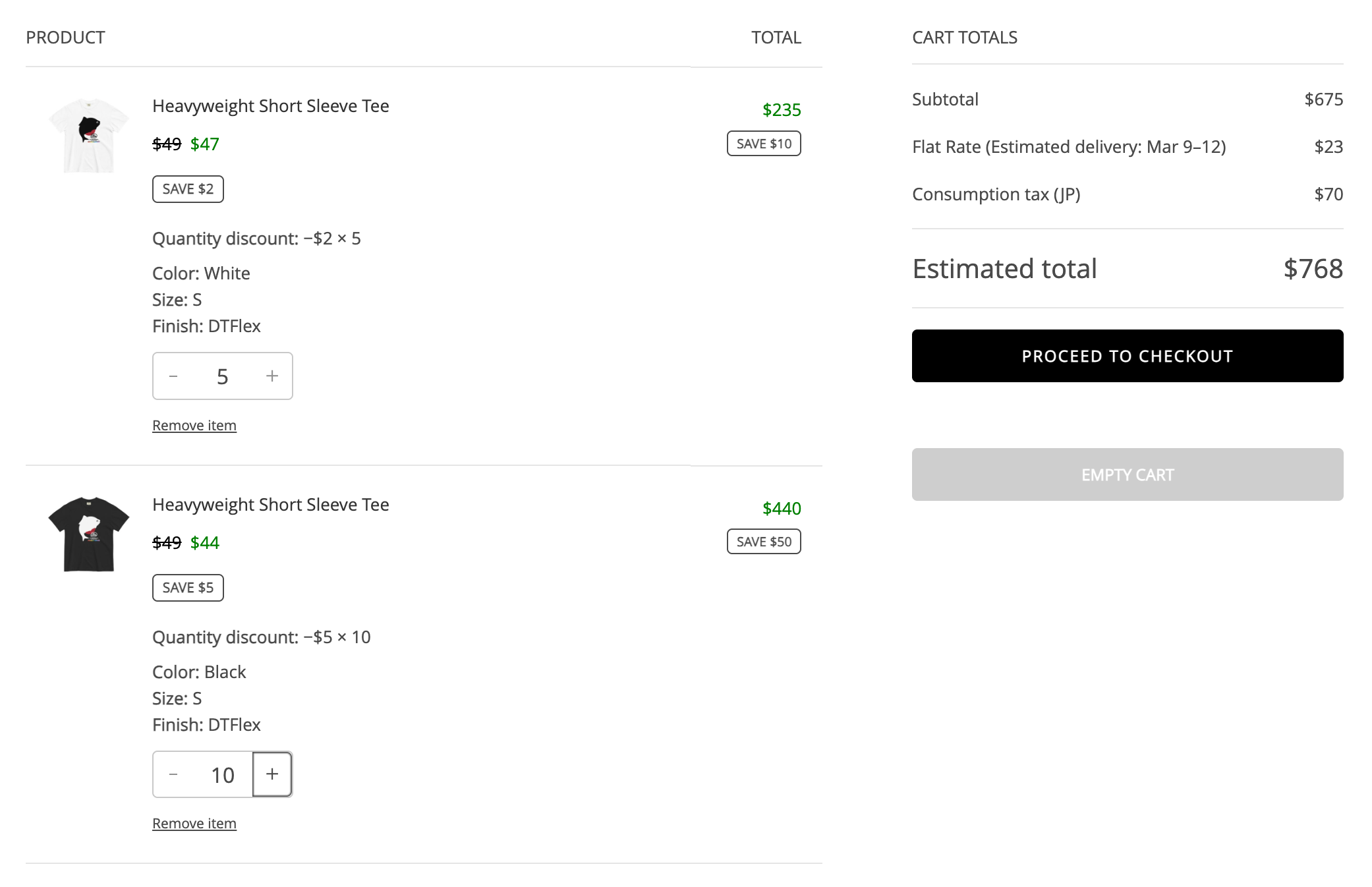Screen dimensions: 1372x887
Task: Open the black Heavyweight Short Sleeve Tee title
Action: 270,505
